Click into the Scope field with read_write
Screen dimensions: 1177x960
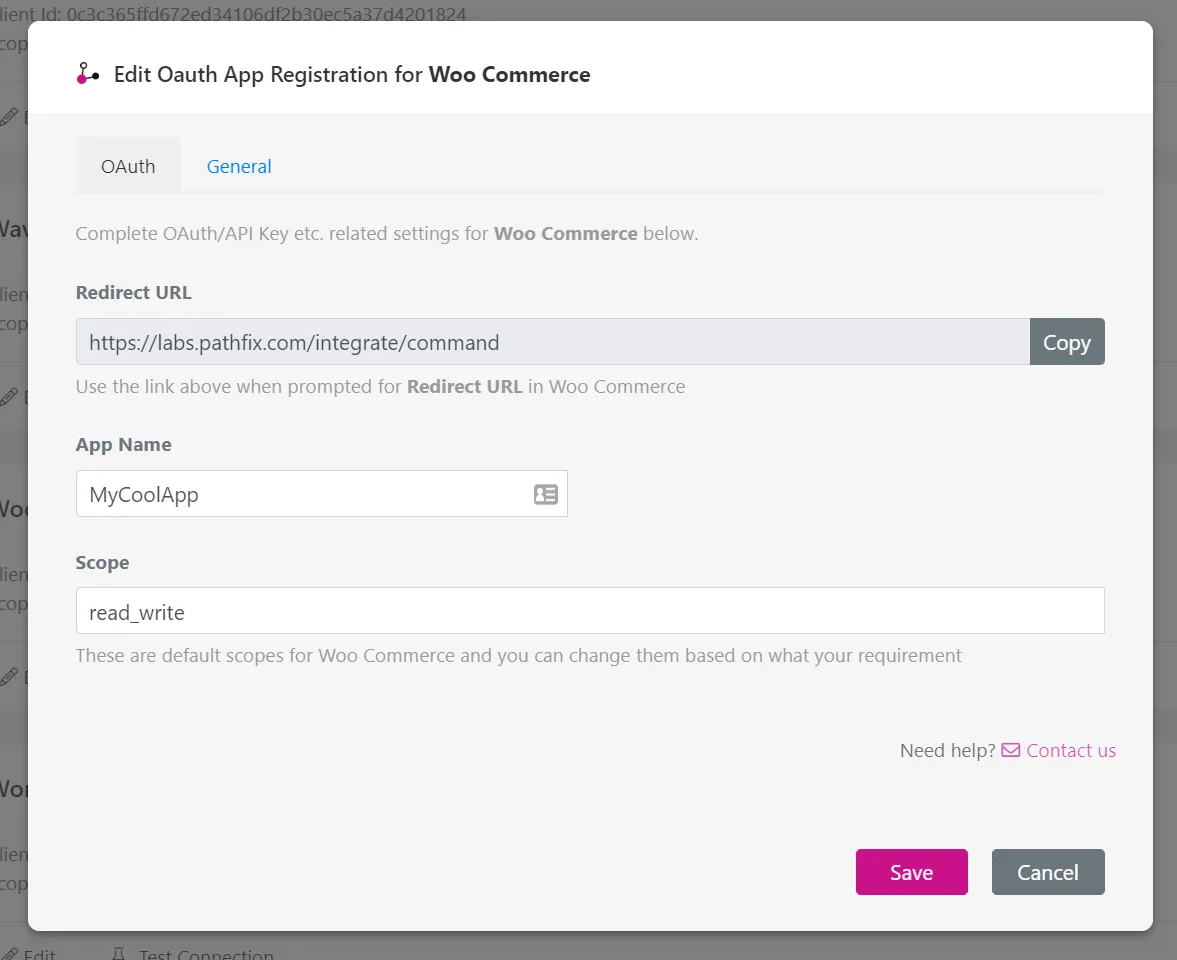click(590, 610)
